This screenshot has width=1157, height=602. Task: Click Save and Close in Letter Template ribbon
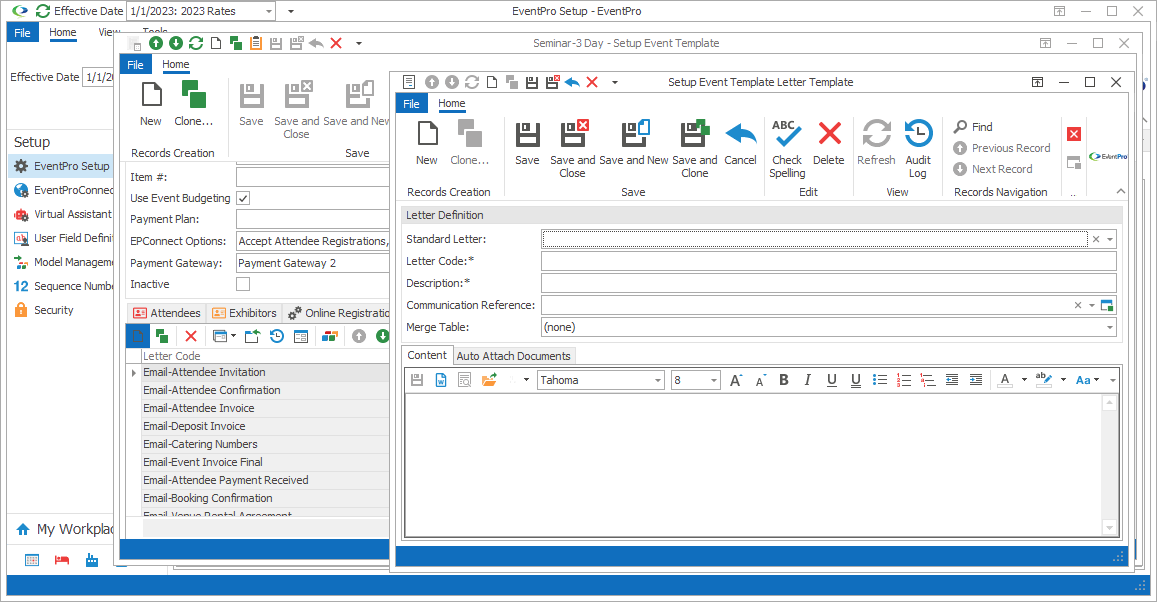(x=573, y=149)
